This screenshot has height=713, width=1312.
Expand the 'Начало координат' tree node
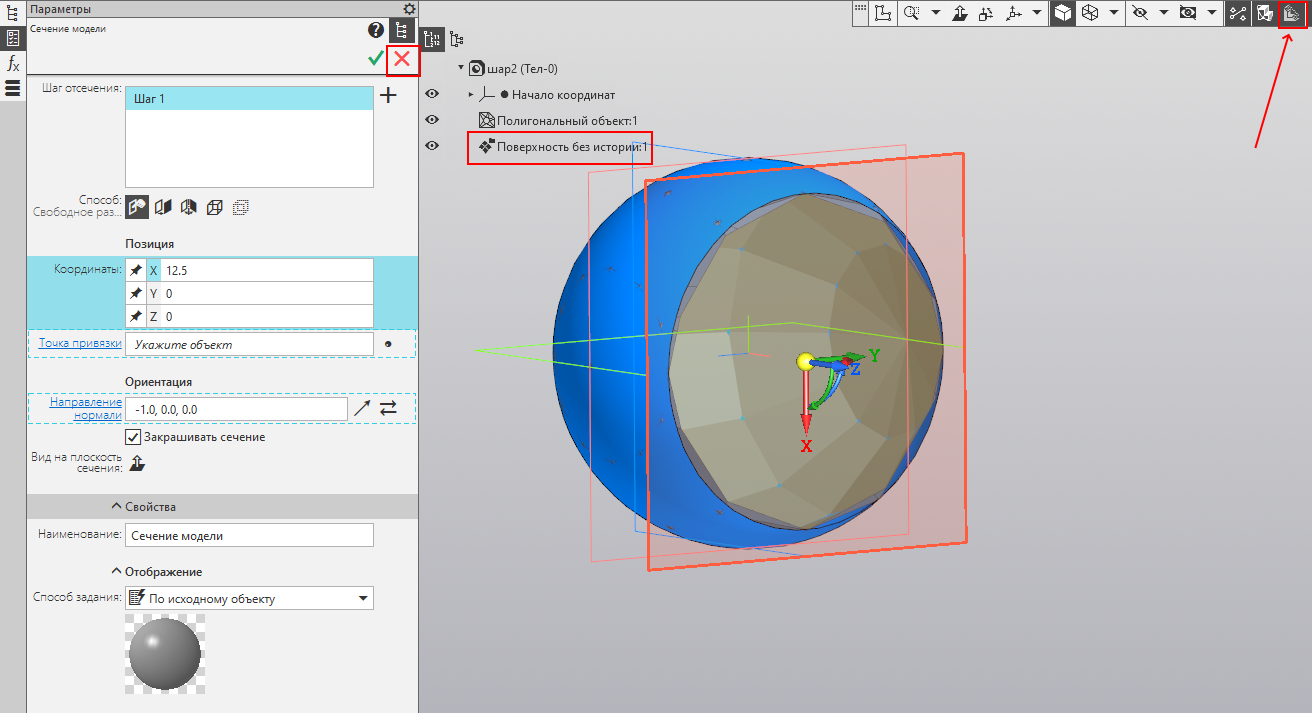pyautogui.click(x=471, y=94)
